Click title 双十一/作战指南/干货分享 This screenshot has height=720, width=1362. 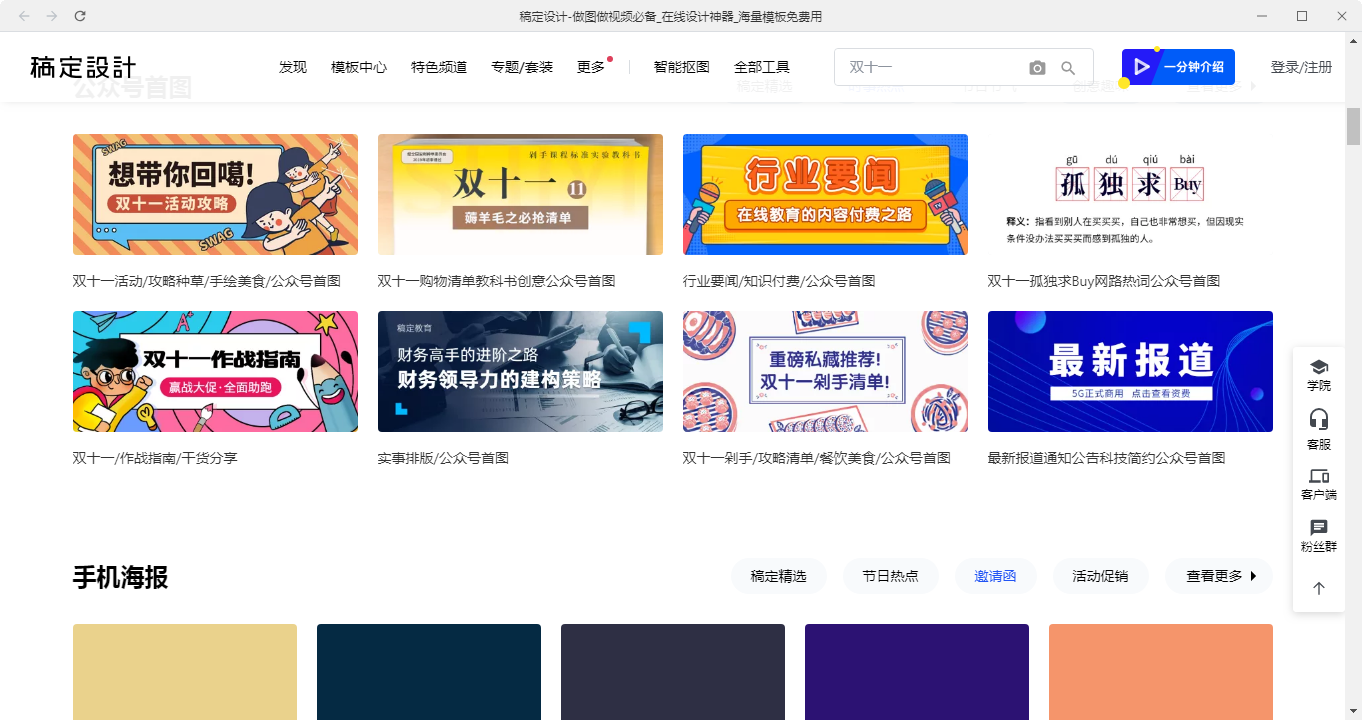[x=155, y=458]
